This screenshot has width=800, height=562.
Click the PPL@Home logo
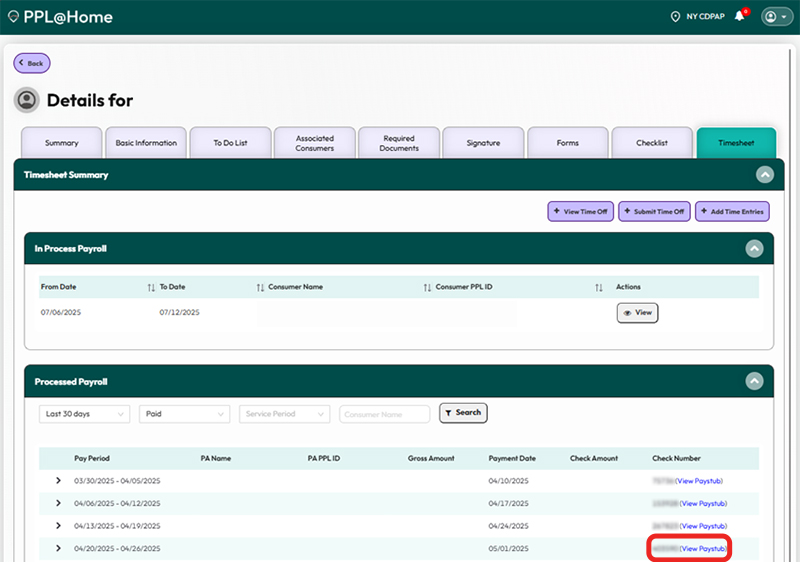point(60,17)
